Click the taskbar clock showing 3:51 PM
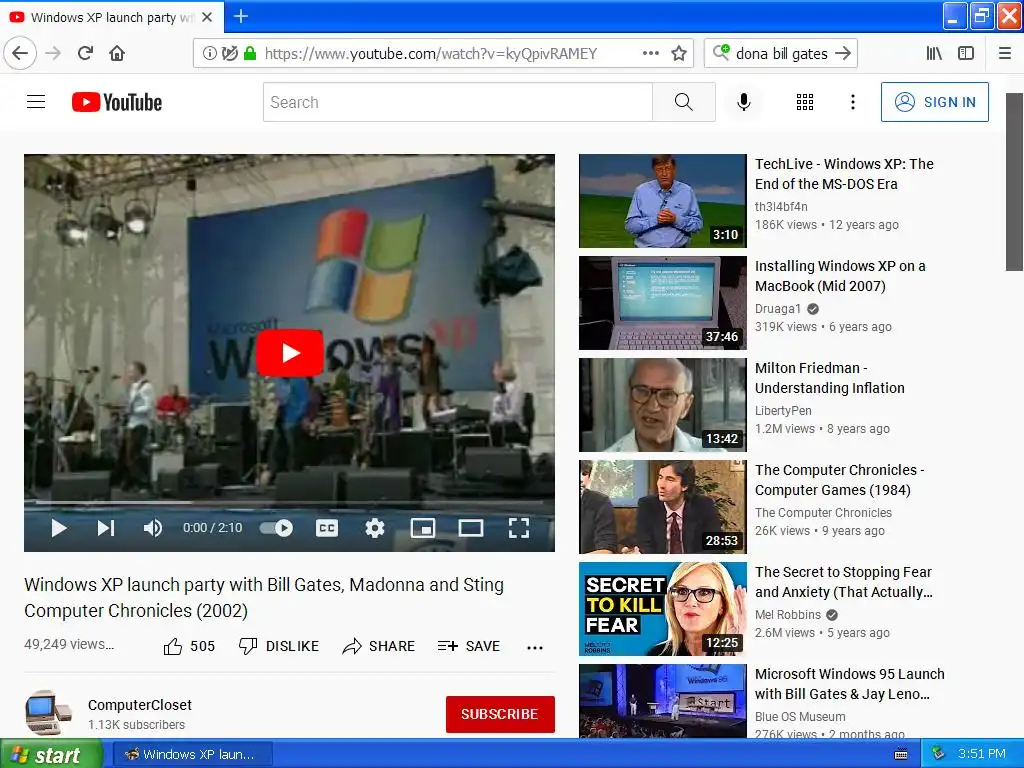Screen dimensions: 1024x768 click(x=982, y=754)
